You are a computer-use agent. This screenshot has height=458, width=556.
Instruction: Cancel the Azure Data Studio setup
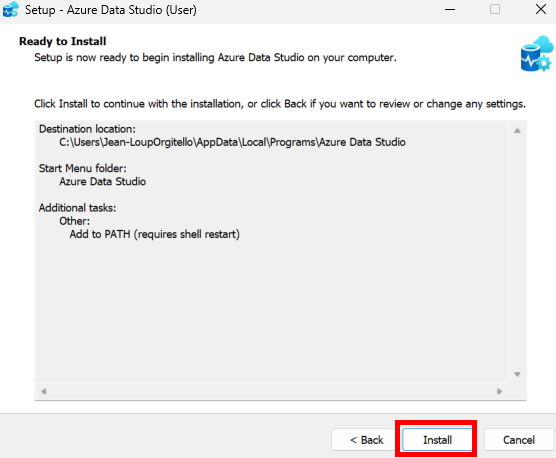point(519,440)
